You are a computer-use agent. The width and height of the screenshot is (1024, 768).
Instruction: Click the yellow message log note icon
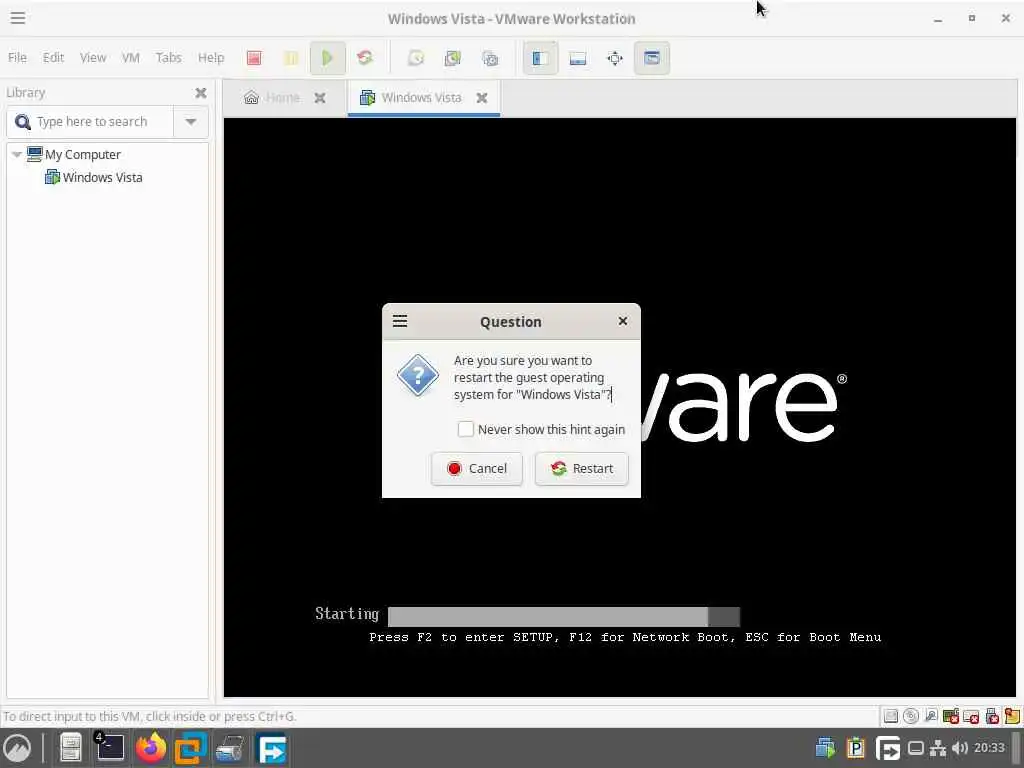click(x=1012, y=716)
